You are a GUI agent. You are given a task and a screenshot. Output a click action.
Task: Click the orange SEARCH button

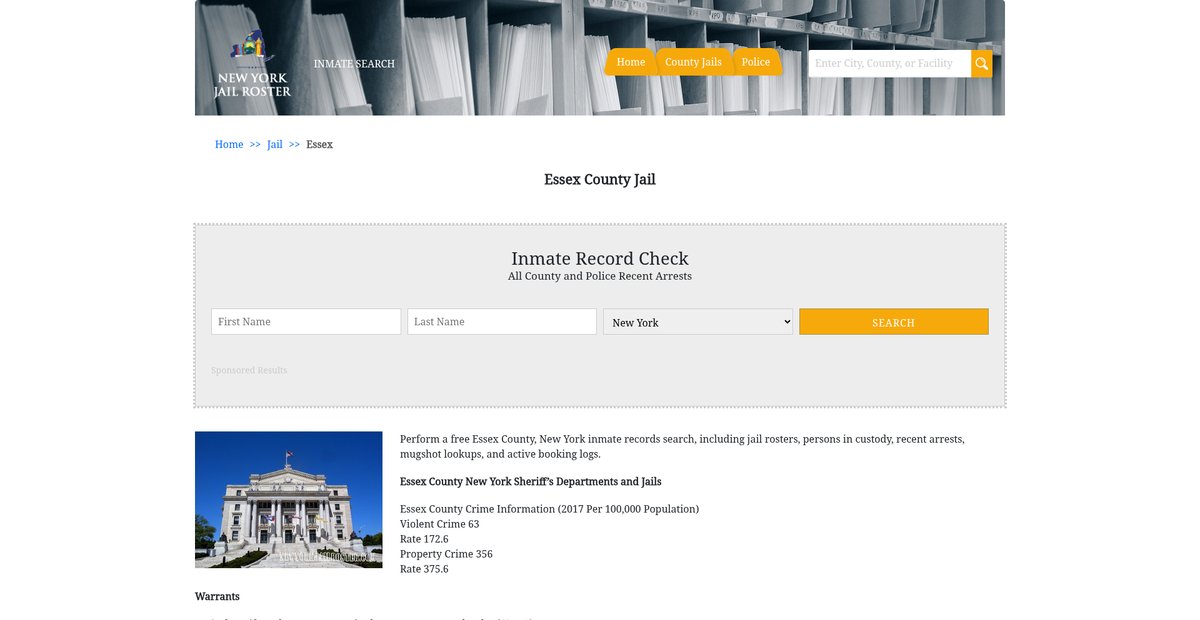point(894,322)
